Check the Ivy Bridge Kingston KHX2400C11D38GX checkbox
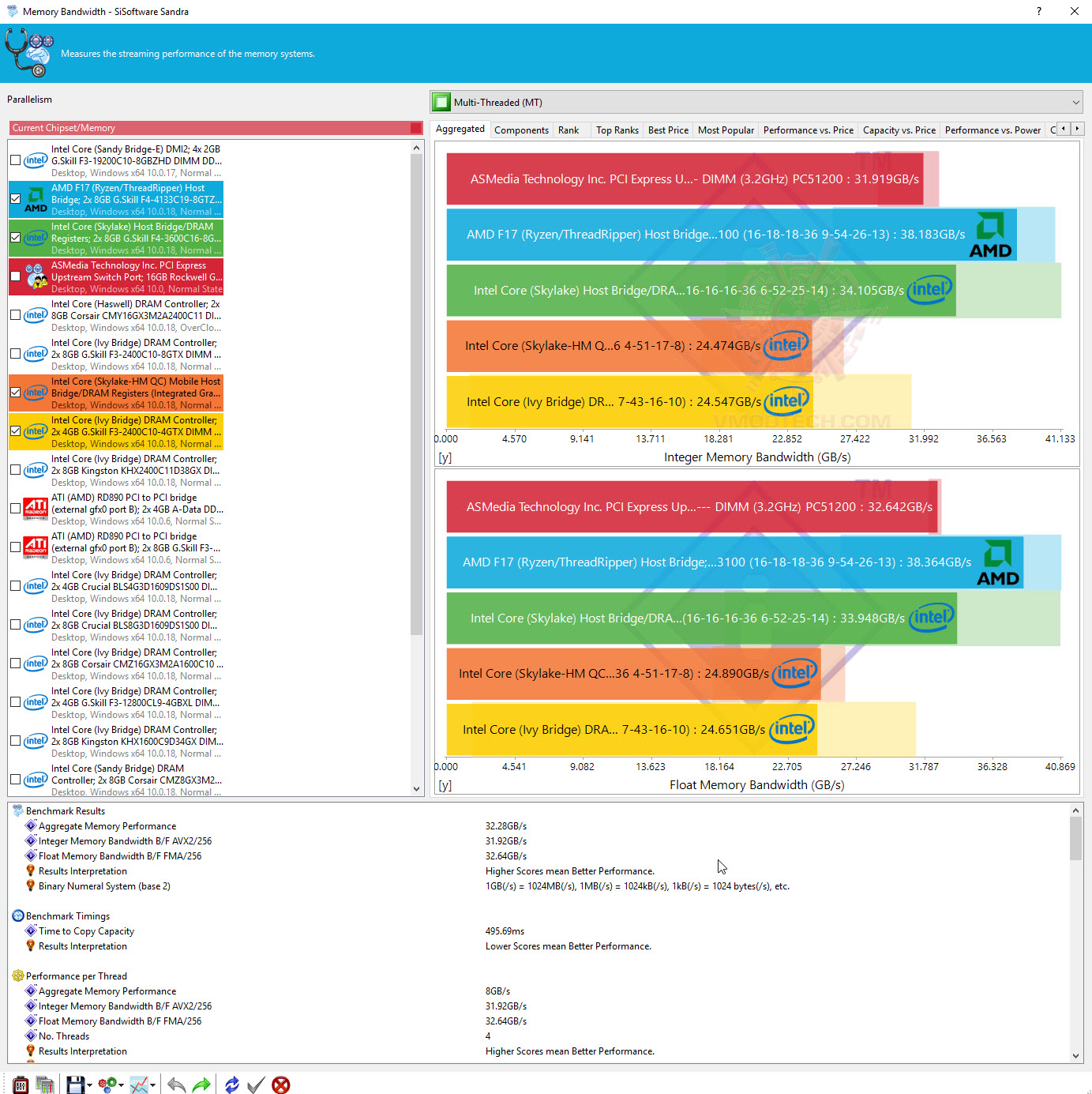The height and width of the screenshot is (1094, 1092). [15, 470]
